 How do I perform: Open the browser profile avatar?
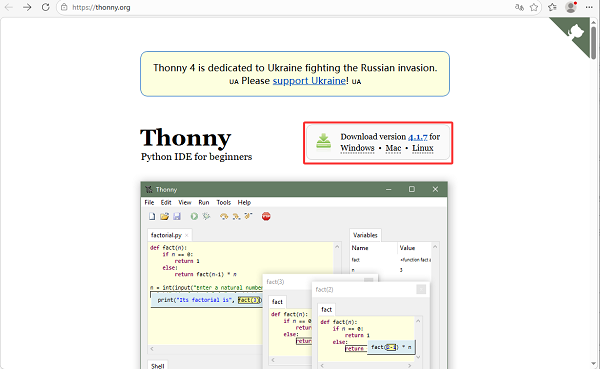point(571,7)
